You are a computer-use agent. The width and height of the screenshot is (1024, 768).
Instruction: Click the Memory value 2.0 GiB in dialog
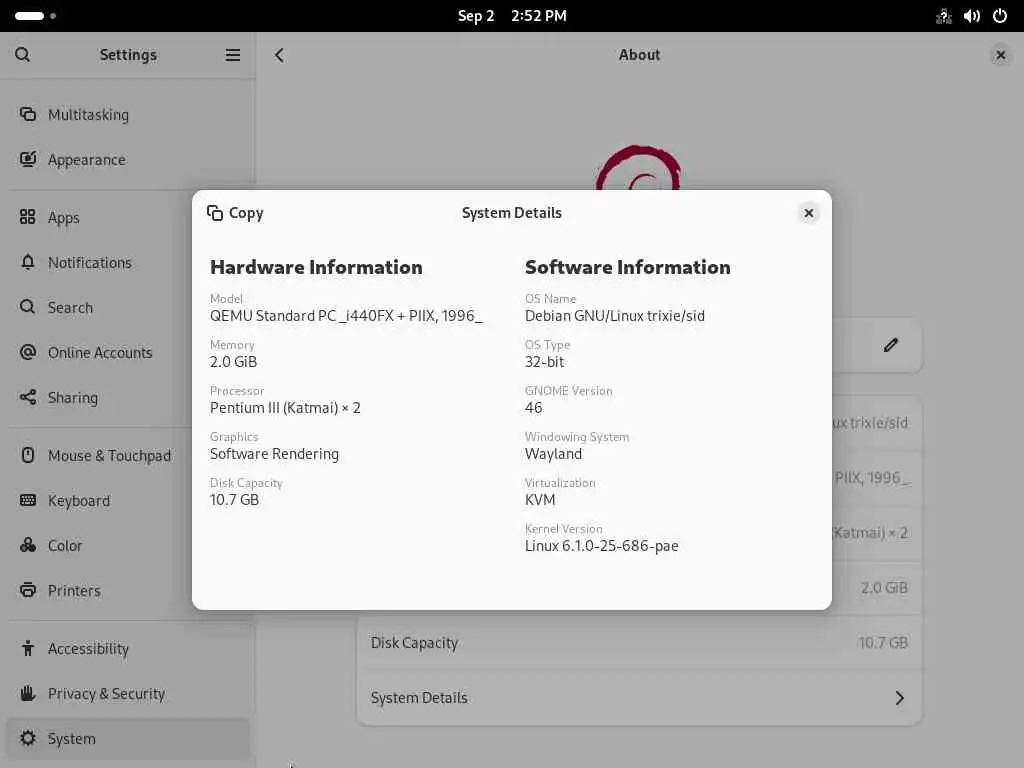click(233, 362)
